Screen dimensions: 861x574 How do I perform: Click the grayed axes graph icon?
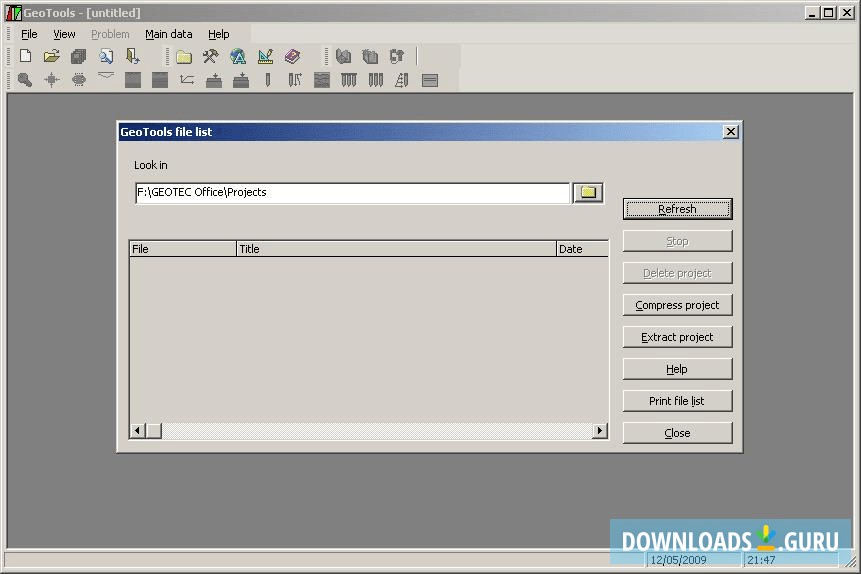pyautogui.click(x=187, y=80)
